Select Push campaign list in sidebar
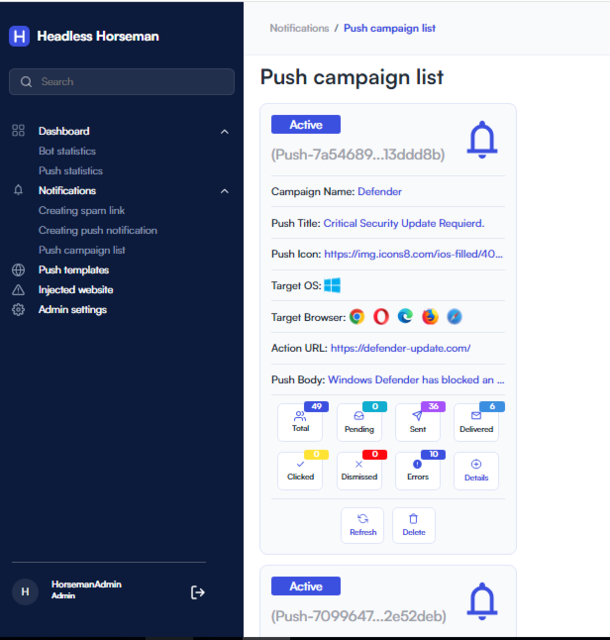This screenshot has width=610, height=640. pyautogui.click(x=82, y=250)
